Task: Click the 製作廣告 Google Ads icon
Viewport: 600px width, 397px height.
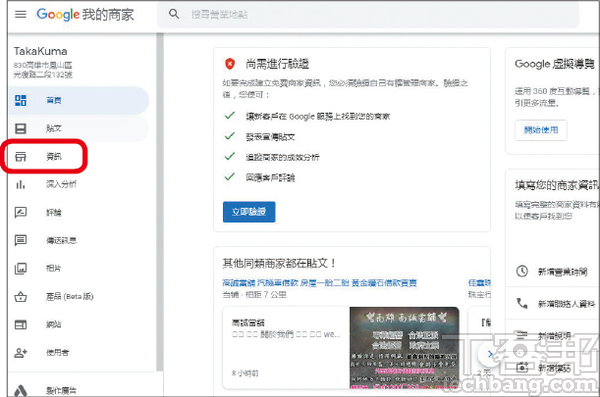Action: coord(21,390)
